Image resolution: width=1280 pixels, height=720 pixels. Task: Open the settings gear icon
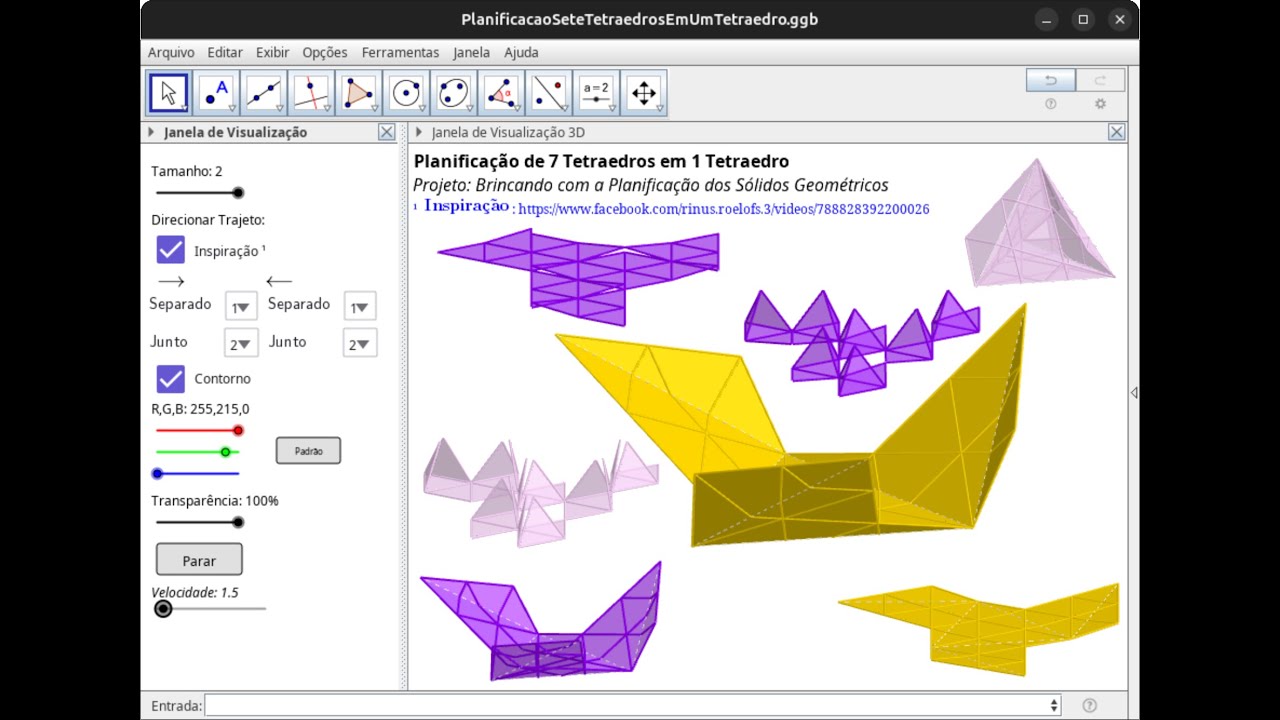click(x=1100, y=104)
